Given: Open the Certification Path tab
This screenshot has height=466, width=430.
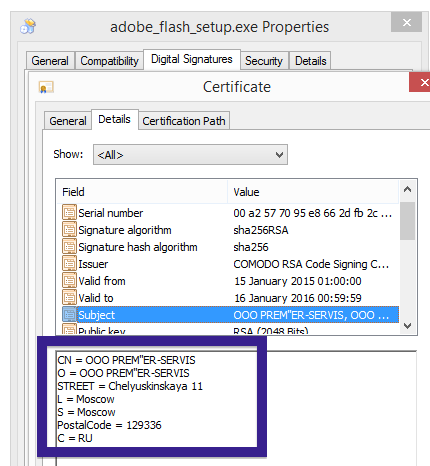Looking at the screenshot, I should tap(184, 121).
